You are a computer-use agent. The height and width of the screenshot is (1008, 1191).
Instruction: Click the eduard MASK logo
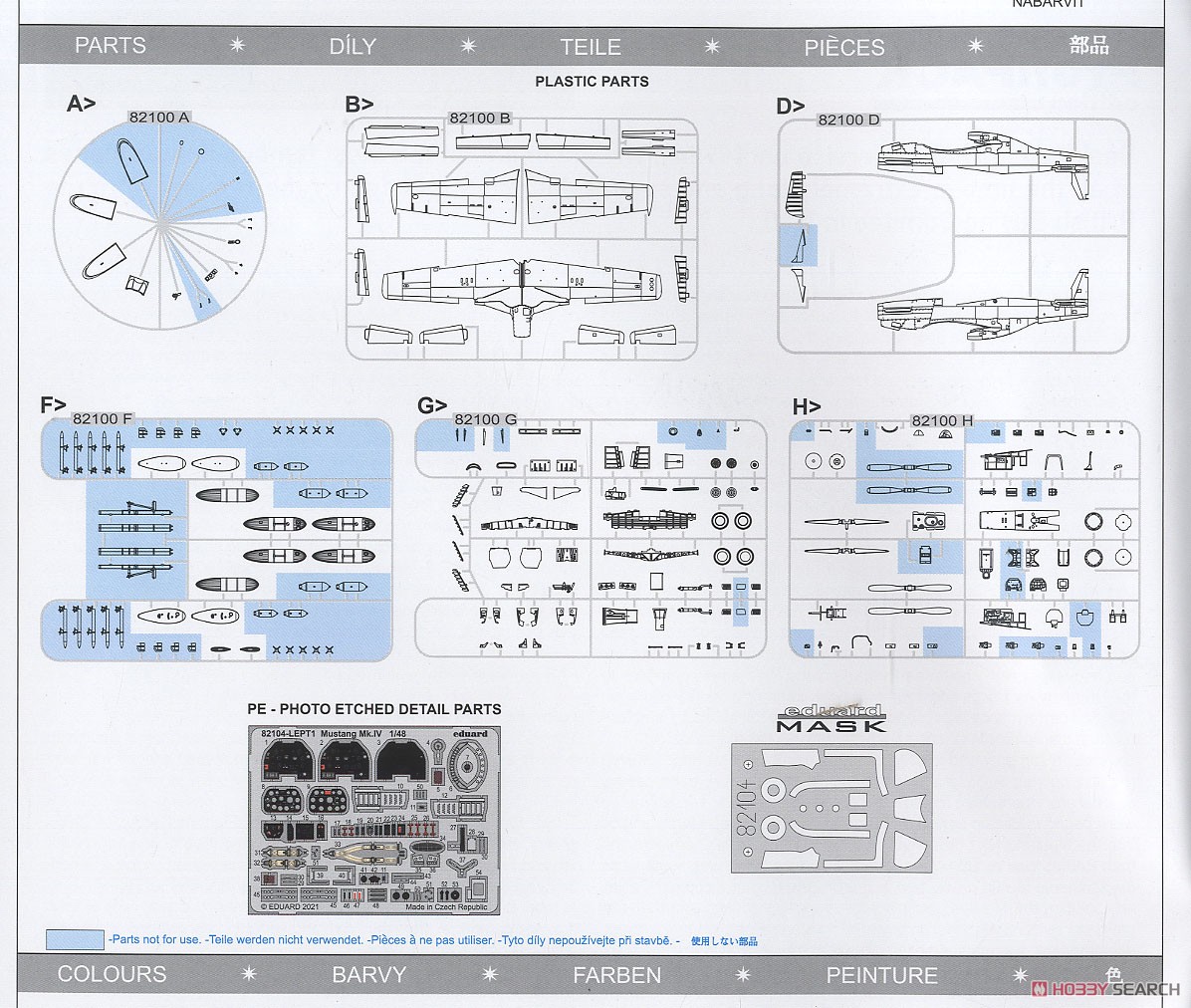[x=832, y=718]
